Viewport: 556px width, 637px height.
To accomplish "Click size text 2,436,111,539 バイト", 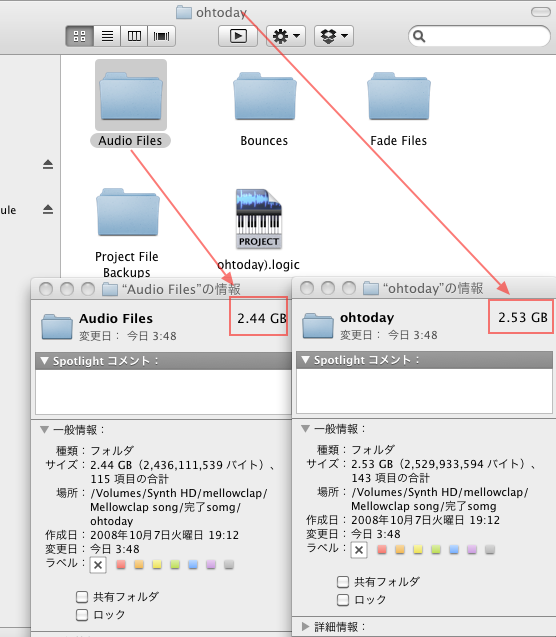I will tap(200, 465).
